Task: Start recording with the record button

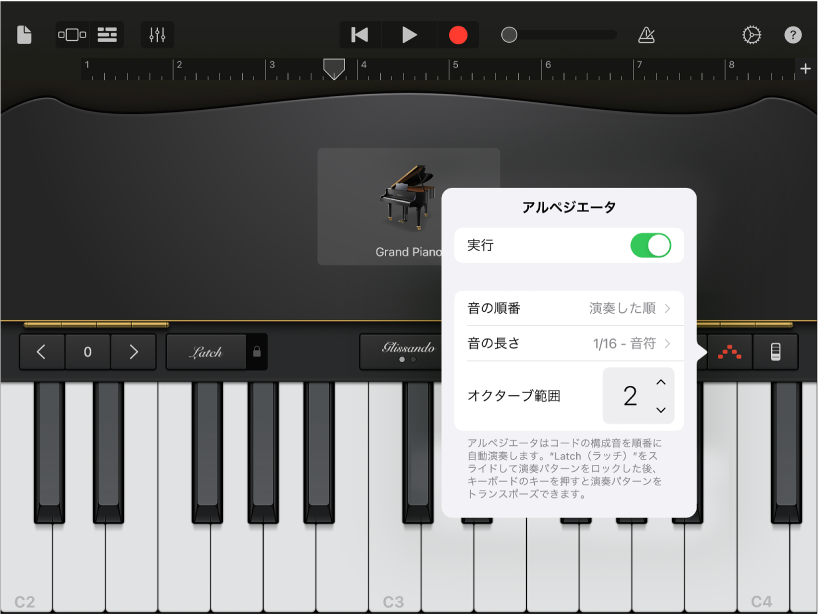Action: [458, 34]
